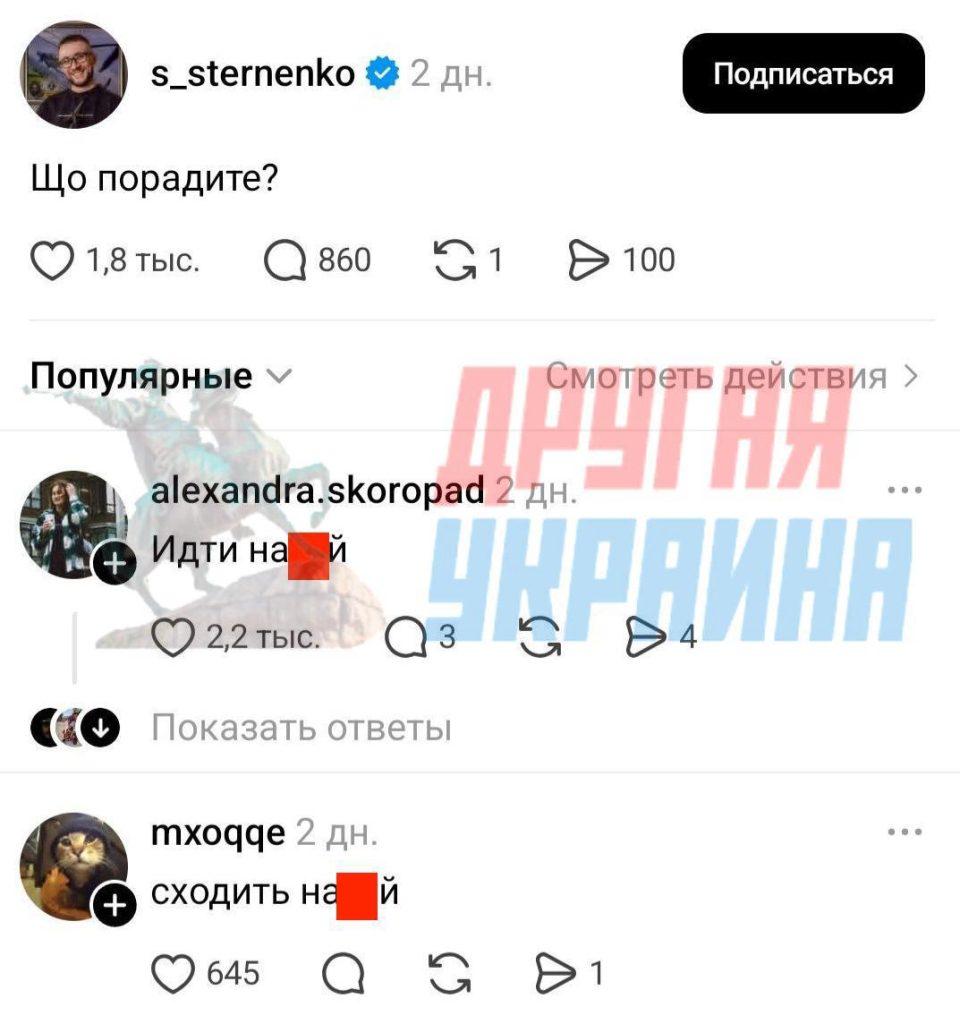View the s_sternenko profile avatar

point(74,74)
